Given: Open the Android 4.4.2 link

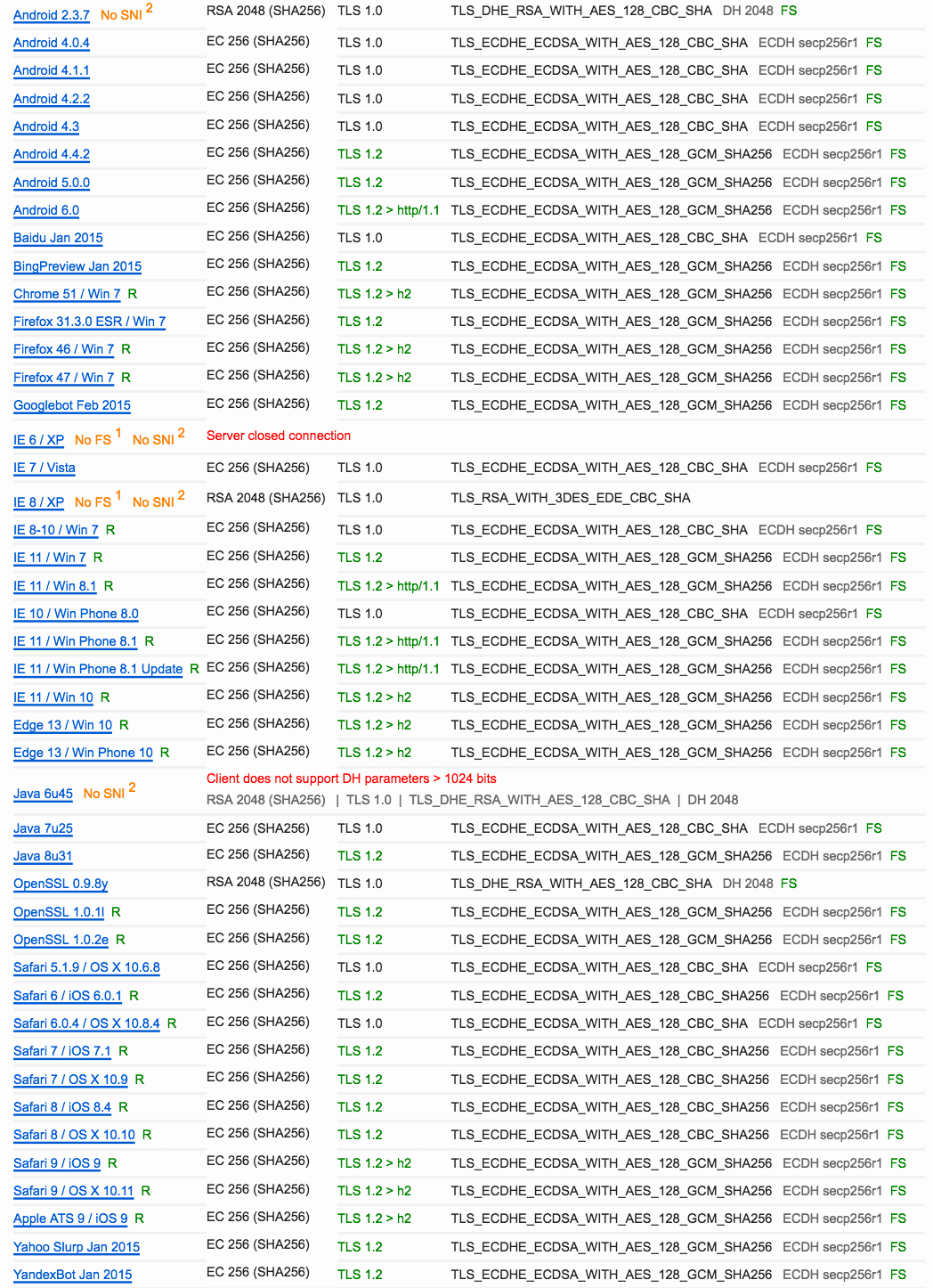Looking at the screenshot, I should coord(52,154).
